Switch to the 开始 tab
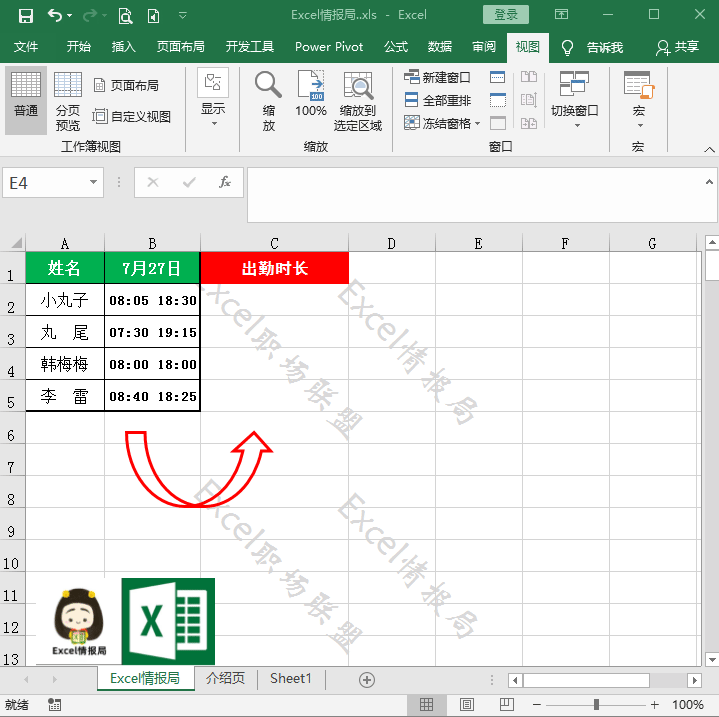719x717 pixels. coord(78,47)
